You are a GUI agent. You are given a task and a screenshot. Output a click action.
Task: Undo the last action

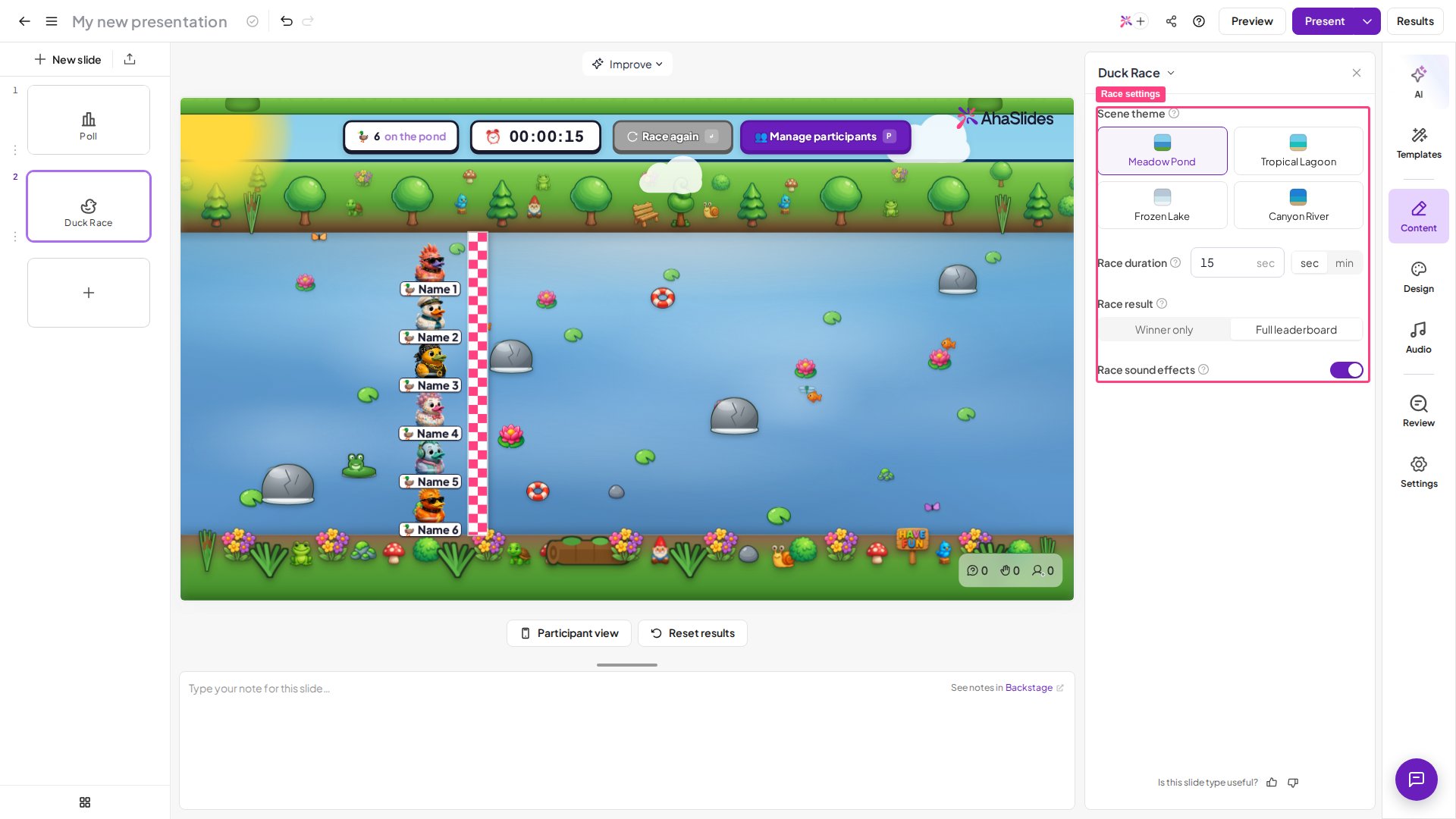coord(287,21)
